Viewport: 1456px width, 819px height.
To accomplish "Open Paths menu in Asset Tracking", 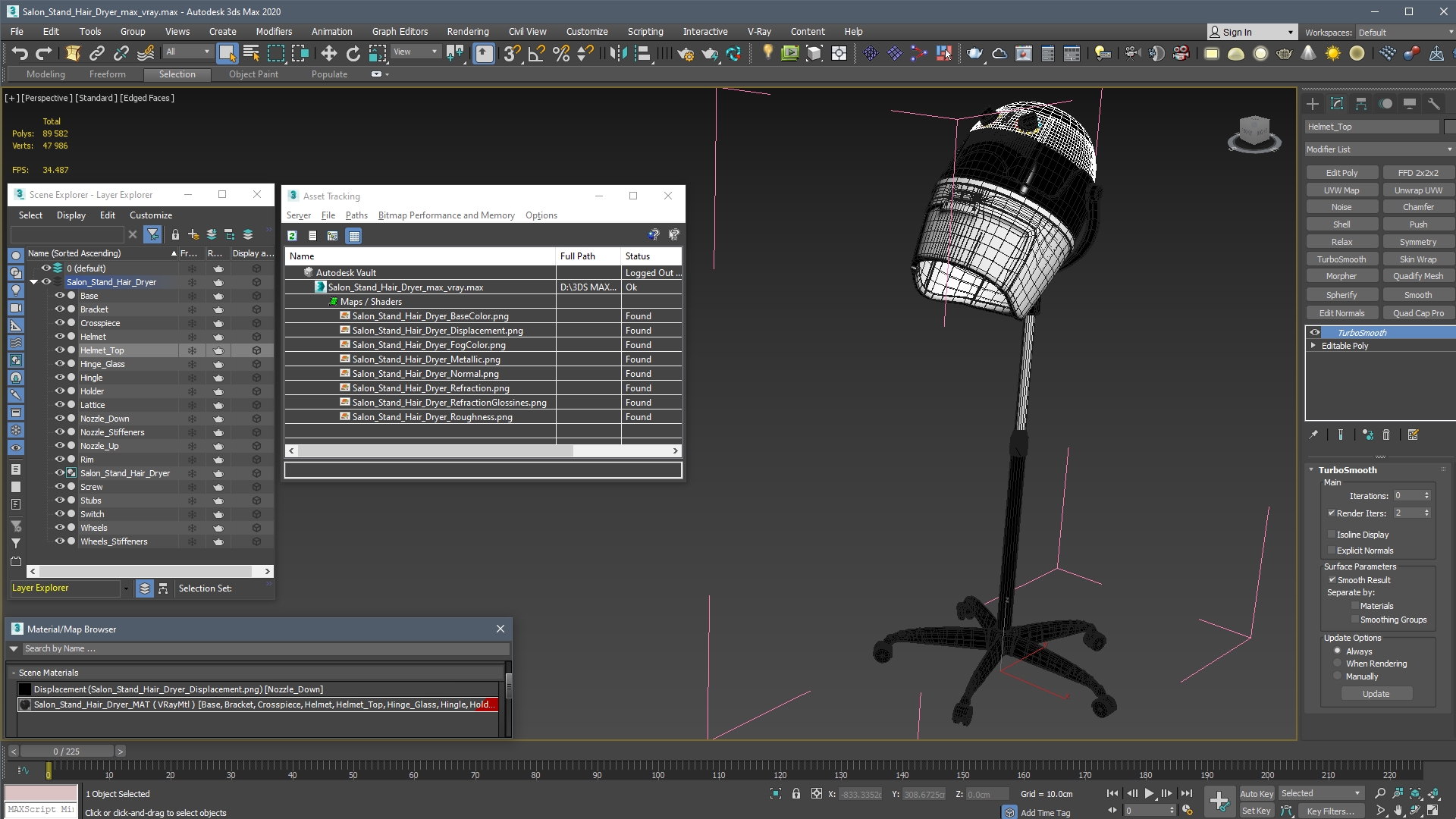I will (x=356, y=215).
